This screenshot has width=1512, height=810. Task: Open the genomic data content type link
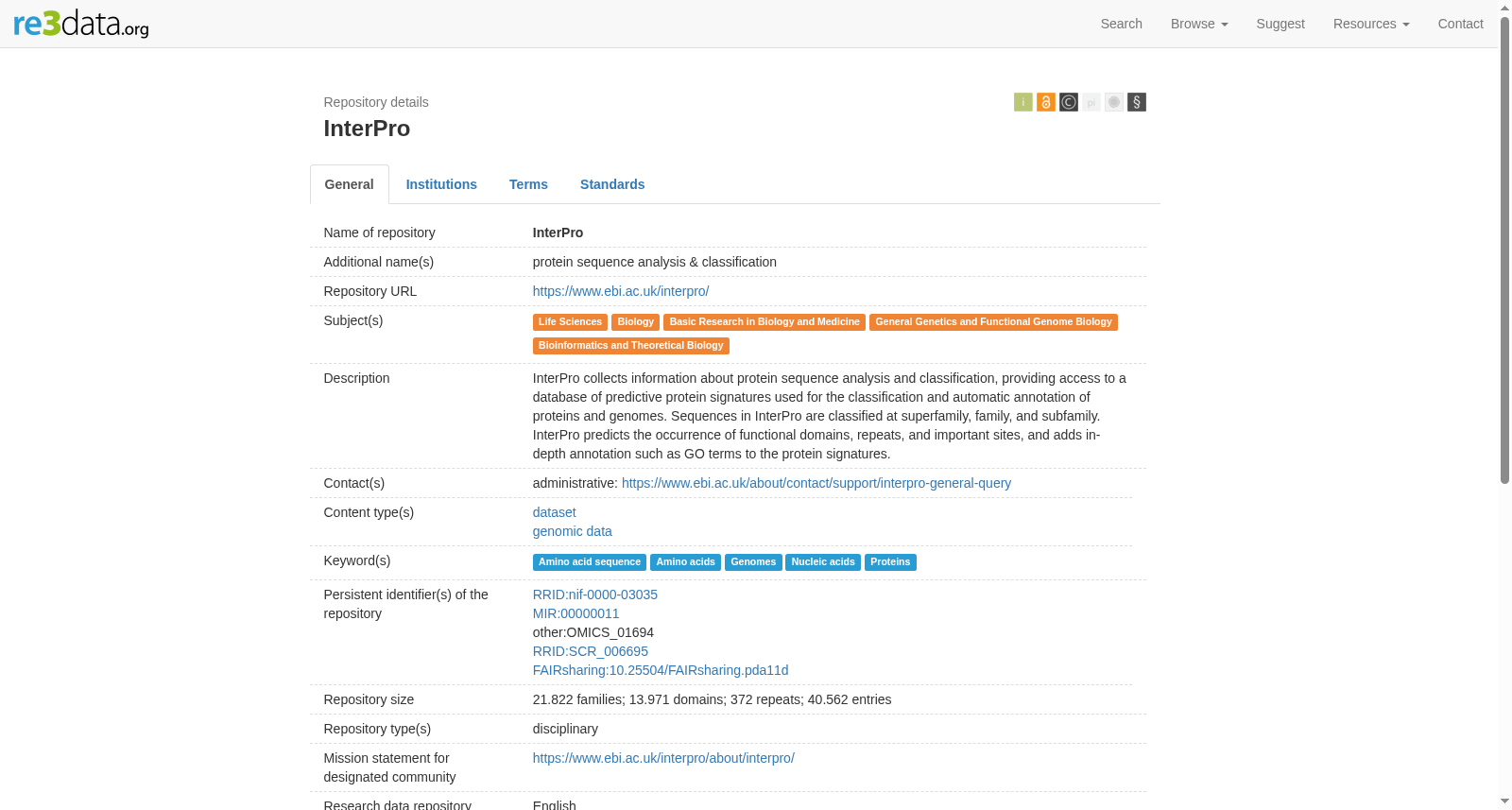(x=572, y=531)
